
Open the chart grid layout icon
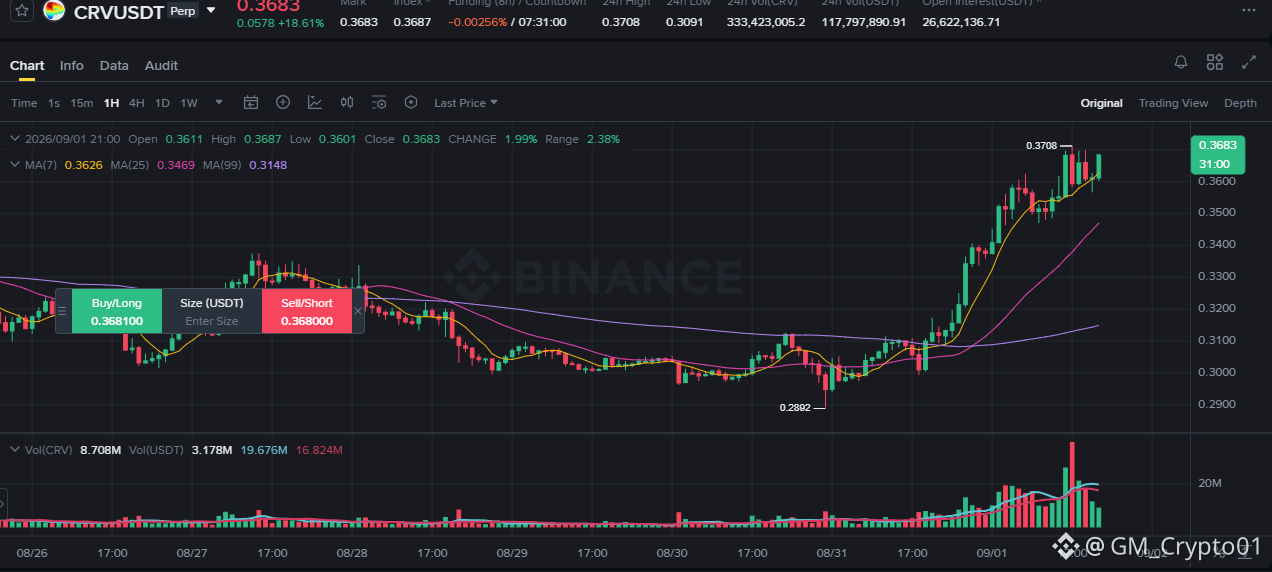pyautogui.click(x=1215, y=63)
